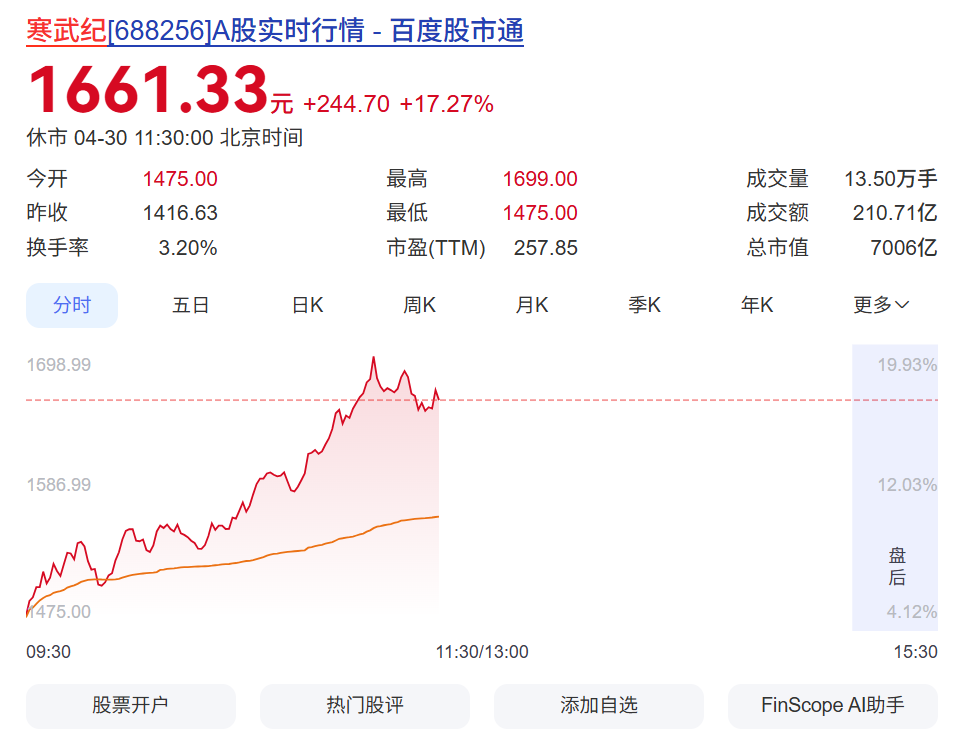Show the 月K chart

click(x=532, y=305)
